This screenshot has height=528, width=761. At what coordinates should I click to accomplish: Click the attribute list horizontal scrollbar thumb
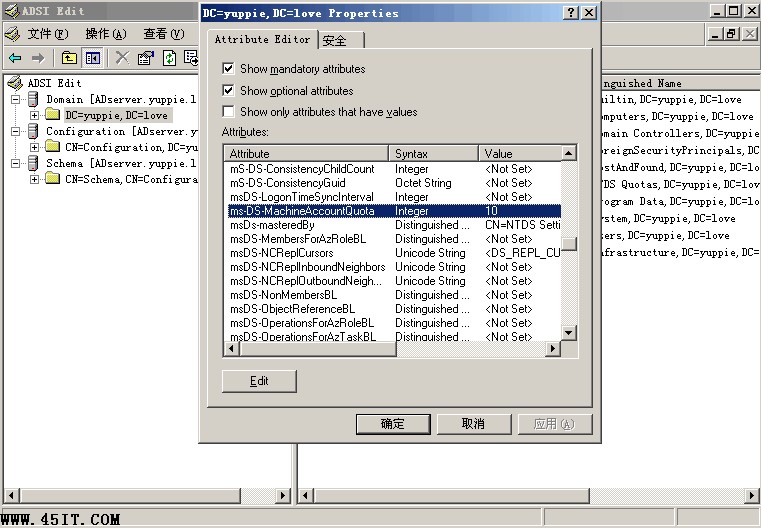tap(317, 348)
